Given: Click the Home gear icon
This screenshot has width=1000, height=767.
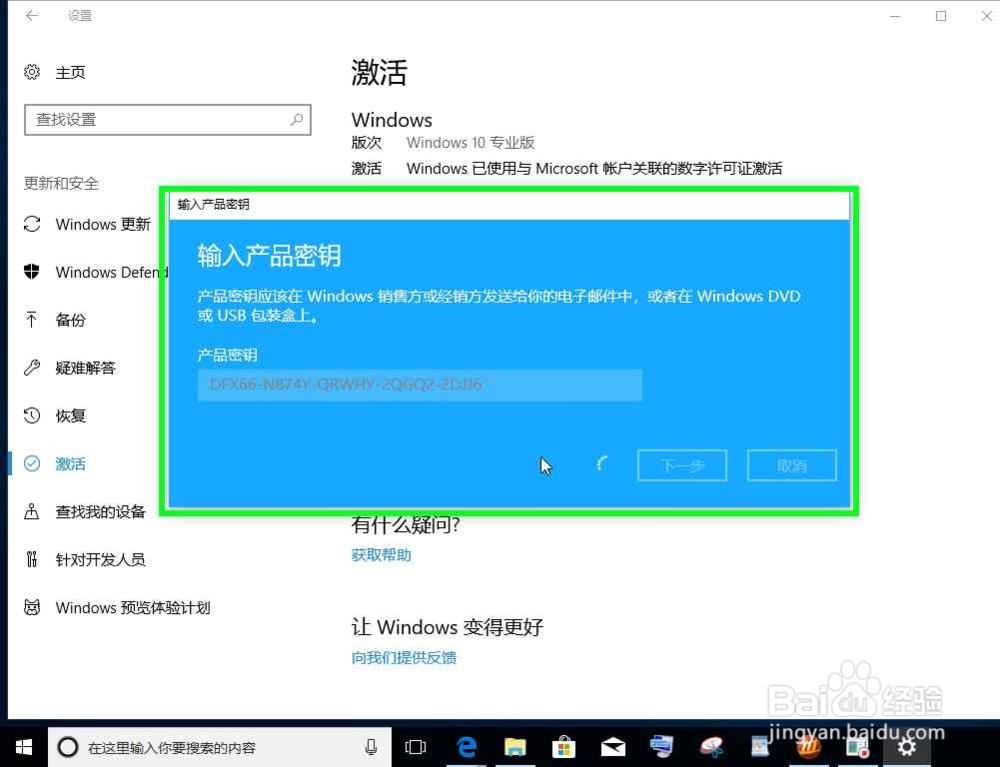Looking at the screenshot, I should pyautogui.click(x=32, y=72).
